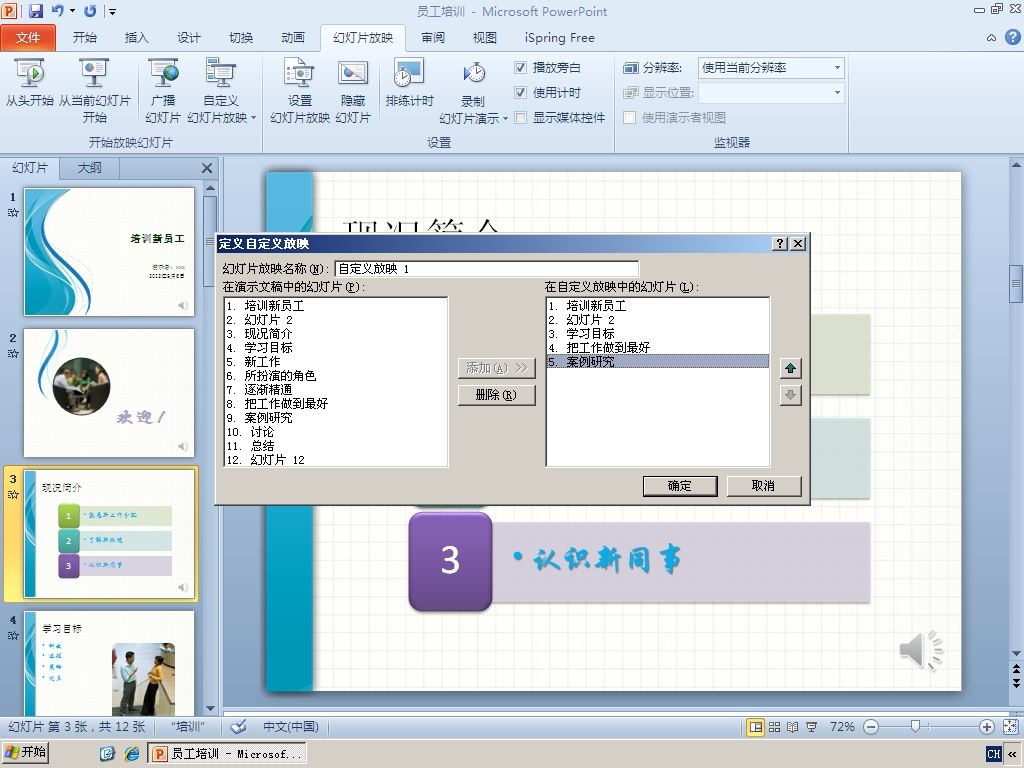The width and height of the screenshot is (1024, 768).
Task: Select 案例研究 in custom show list
Action: 658,362
